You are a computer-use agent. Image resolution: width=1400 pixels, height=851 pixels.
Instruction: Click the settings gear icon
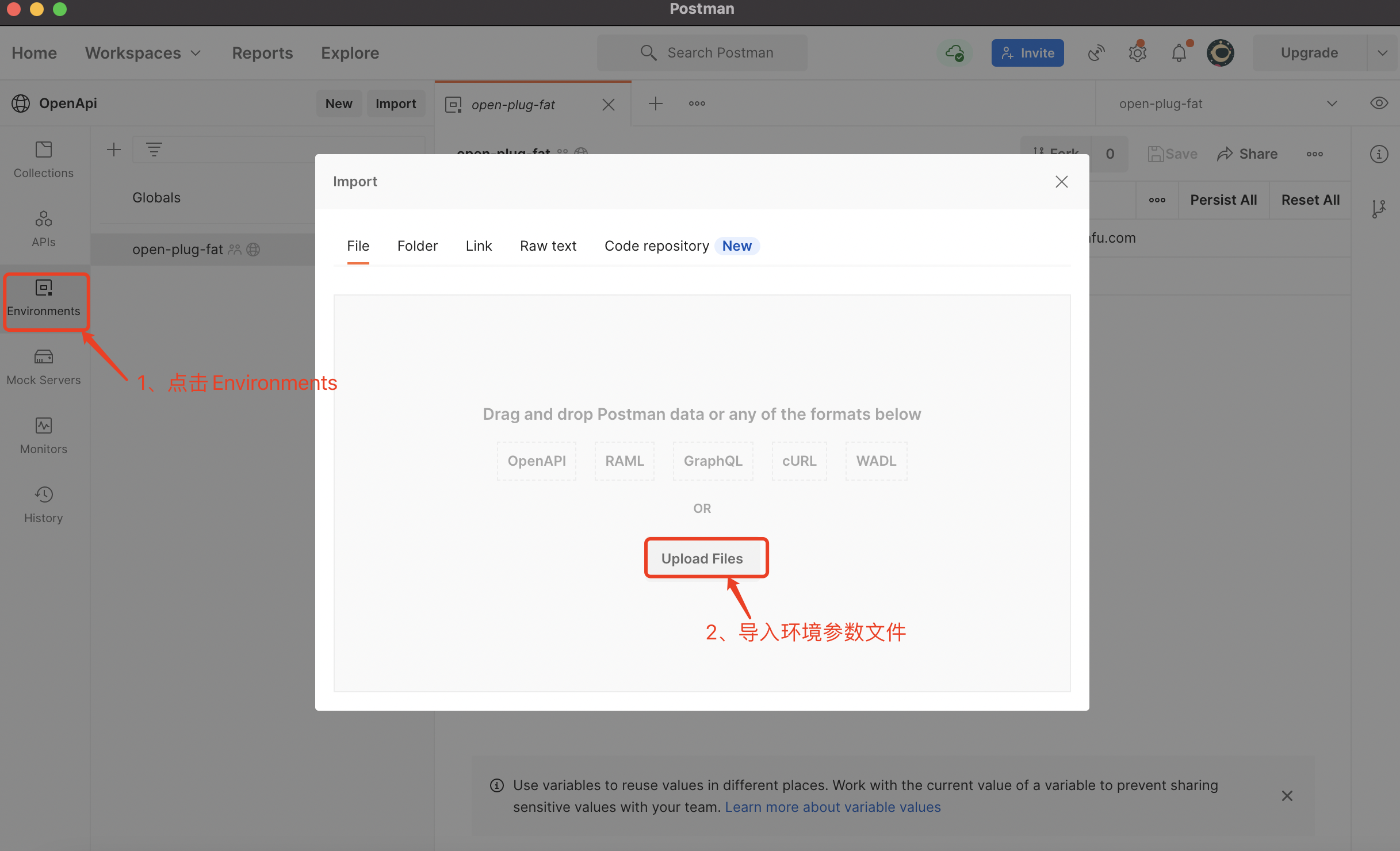[1137, 53]
